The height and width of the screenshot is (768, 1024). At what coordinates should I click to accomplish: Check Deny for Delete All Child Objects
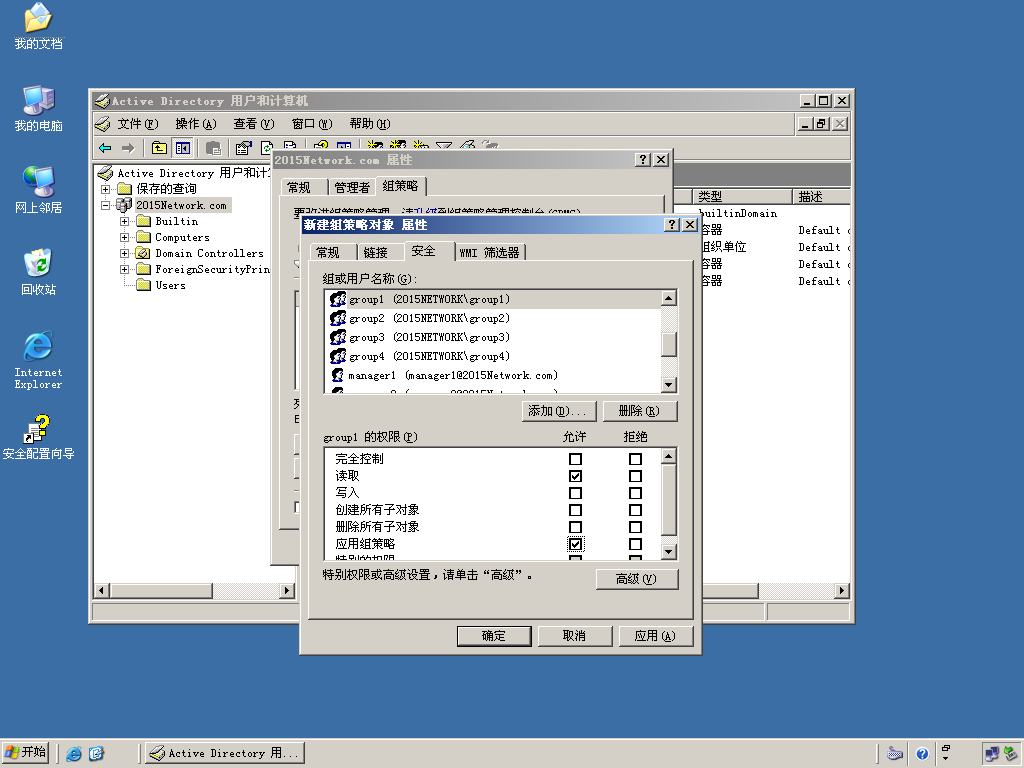[x=635, y=527]
